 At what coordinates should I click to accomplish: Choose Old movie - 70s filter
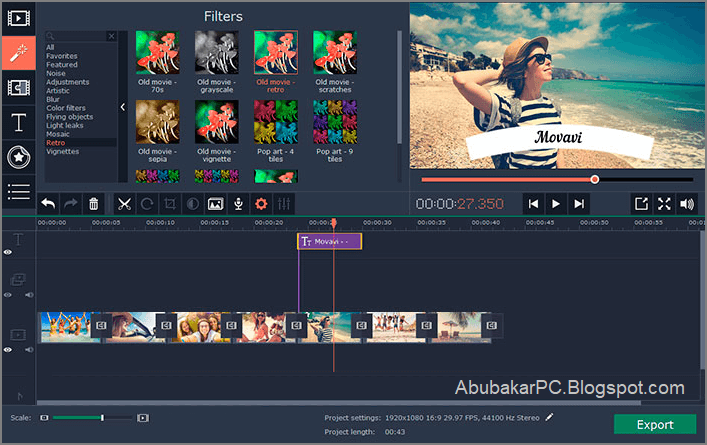pyautogui.click(x=157, y=52)
